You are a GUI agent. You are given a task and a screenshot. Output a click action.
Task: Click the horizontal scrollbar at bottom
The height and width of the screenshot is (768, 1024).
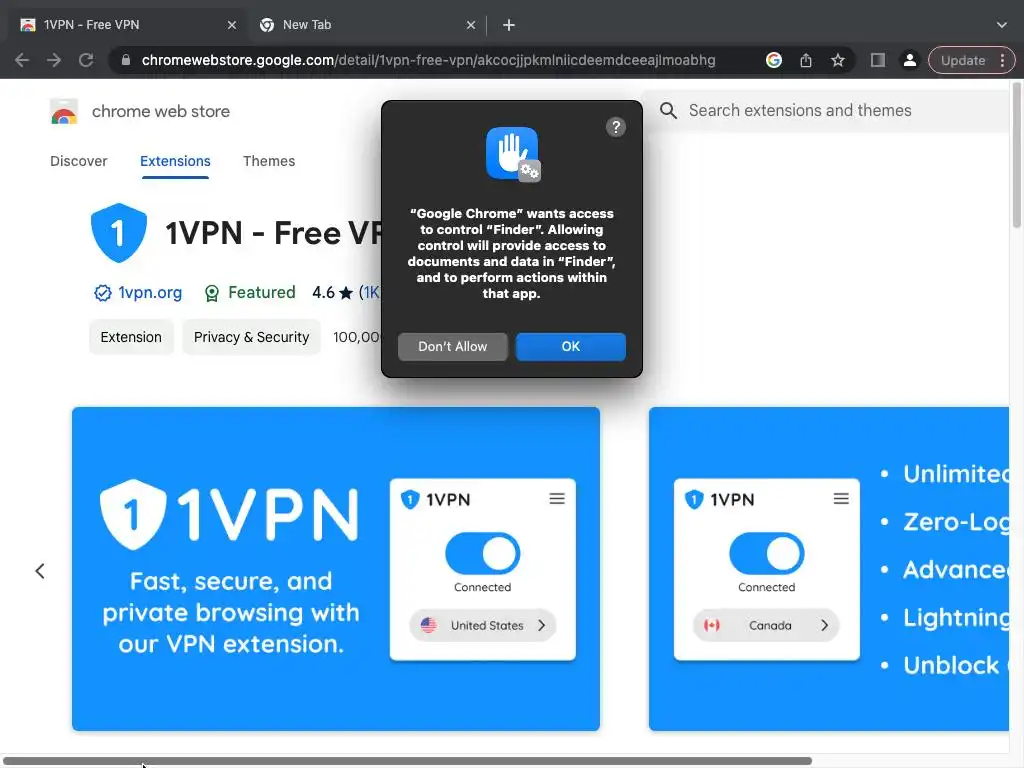(407, 761)
